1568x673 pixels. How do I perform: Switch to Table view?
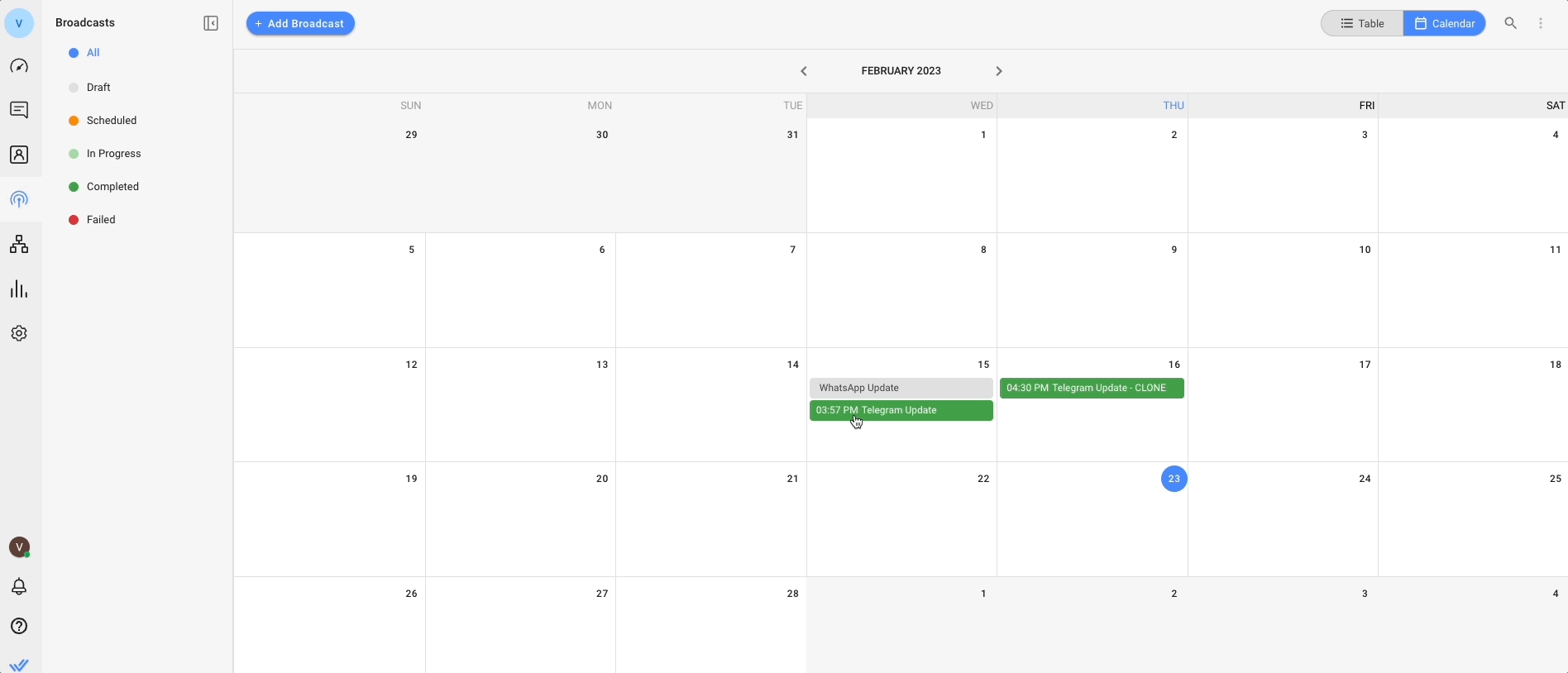click(x=1362, y=24)
